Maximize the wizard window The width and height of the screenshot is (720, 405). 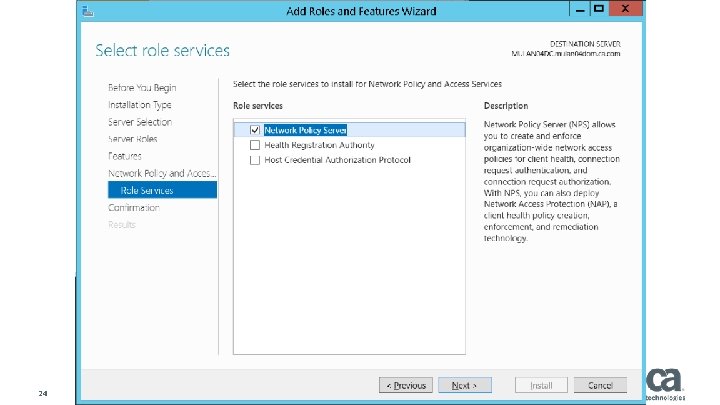(598, 9)
